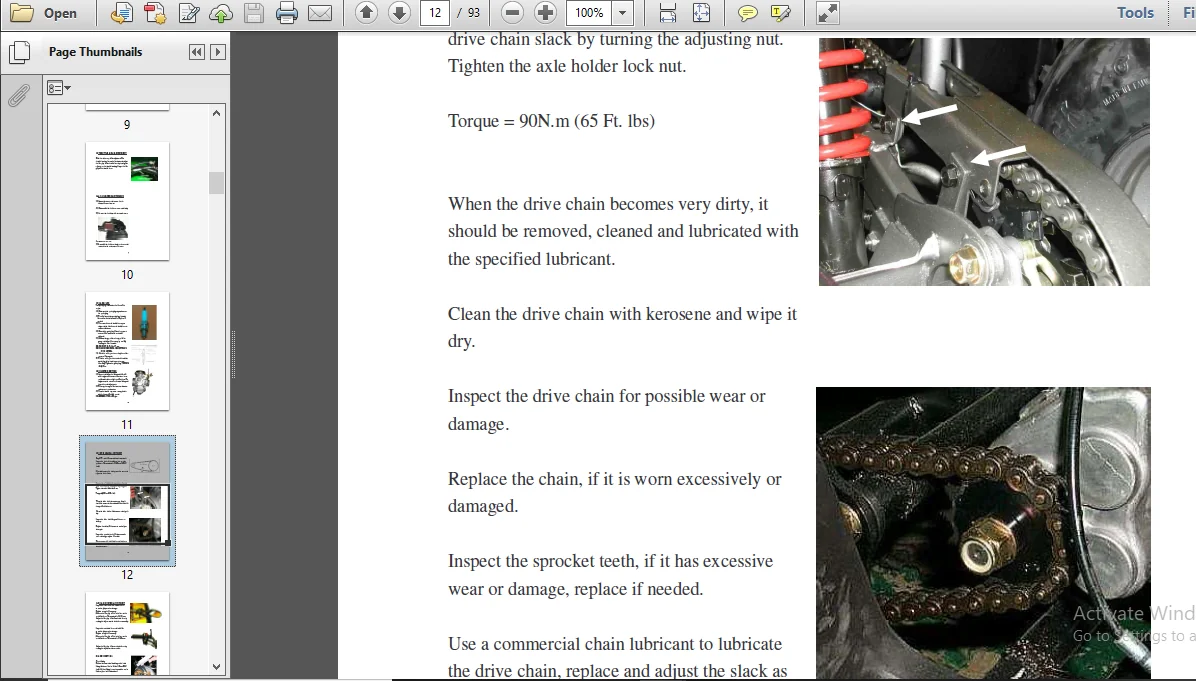Print the document using printer icon

(x=287, y=13)
